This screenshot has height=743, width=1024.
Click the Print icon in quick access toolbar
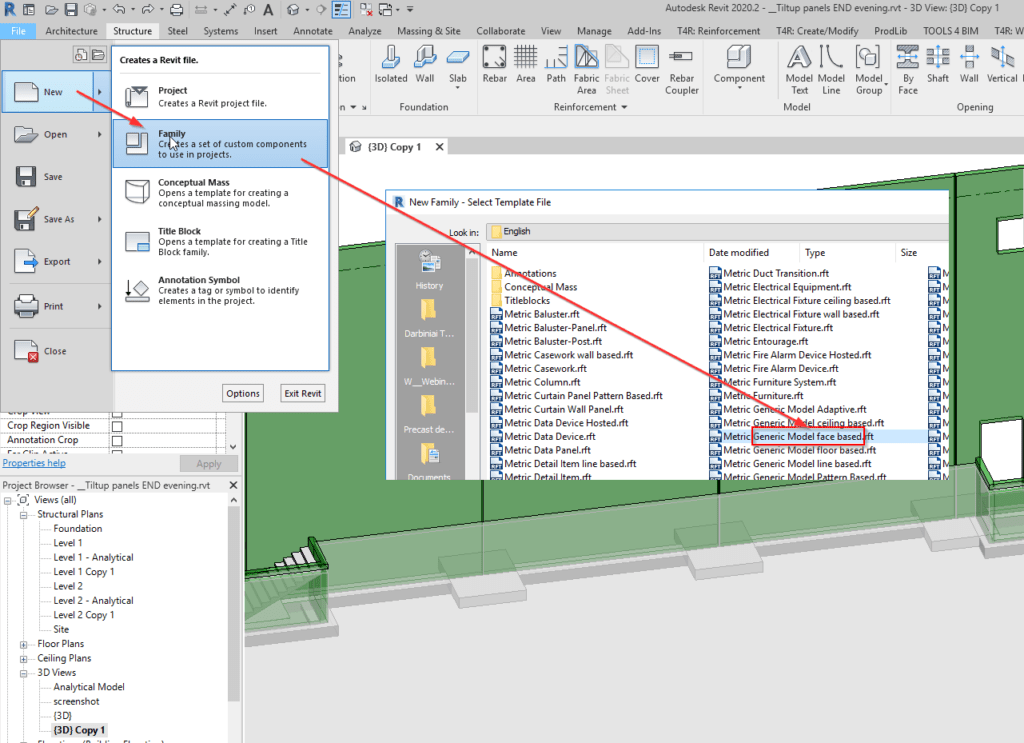coord(176,9)
